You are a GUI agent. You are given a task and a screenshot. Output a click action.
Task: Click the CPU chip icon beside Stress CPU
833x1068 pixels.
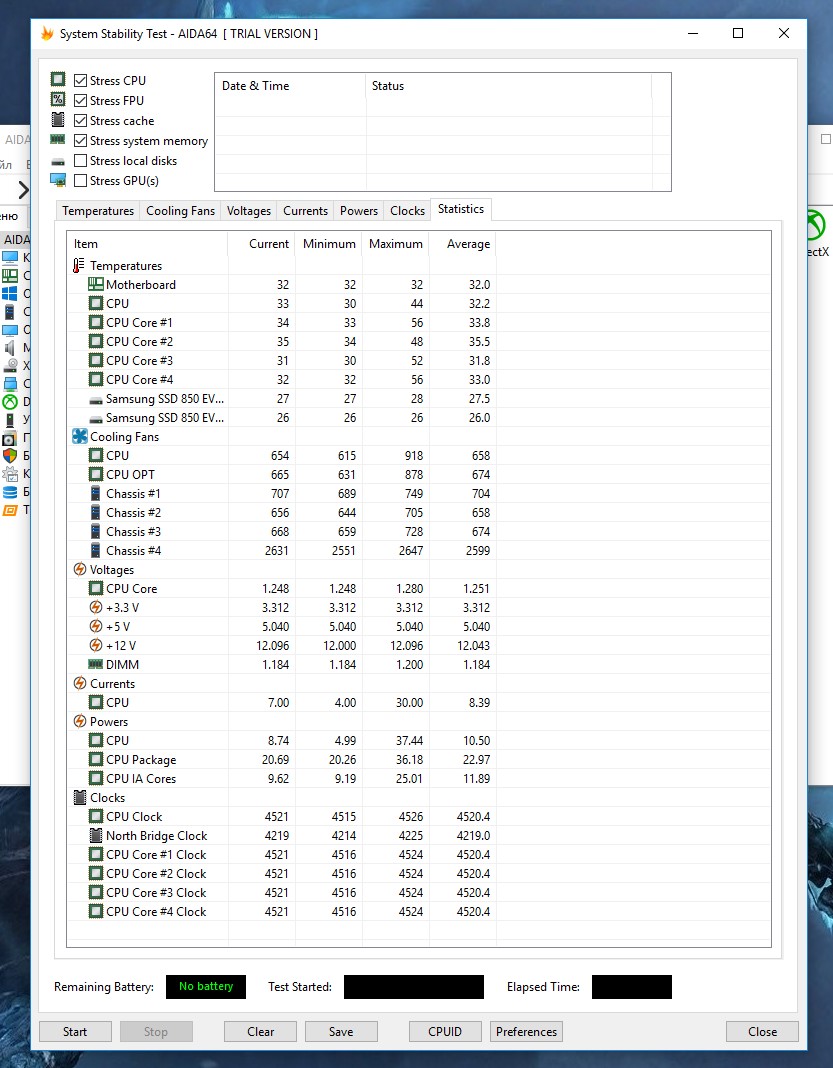click(58, 80)
